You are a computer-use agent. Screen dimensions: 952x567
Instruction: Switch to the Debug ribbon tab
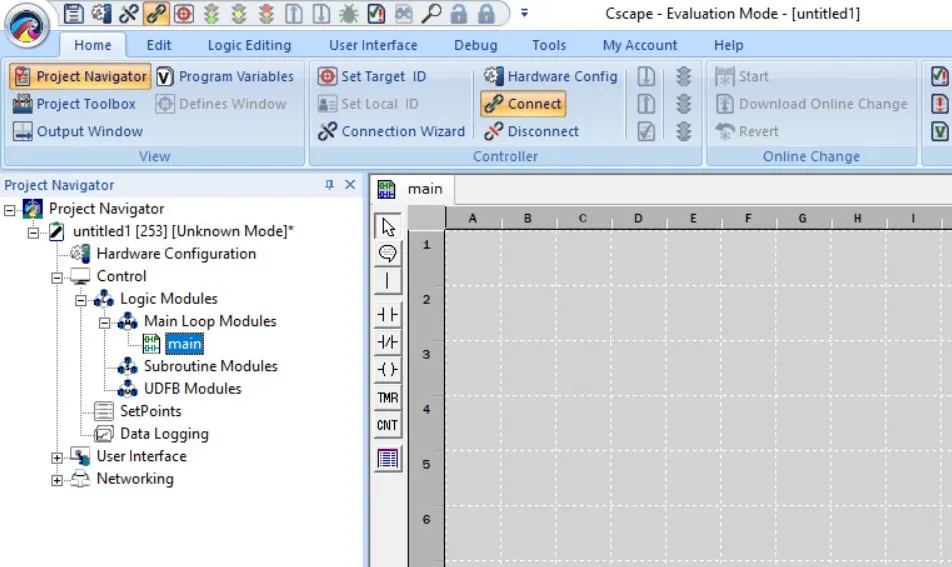(476, 45)
